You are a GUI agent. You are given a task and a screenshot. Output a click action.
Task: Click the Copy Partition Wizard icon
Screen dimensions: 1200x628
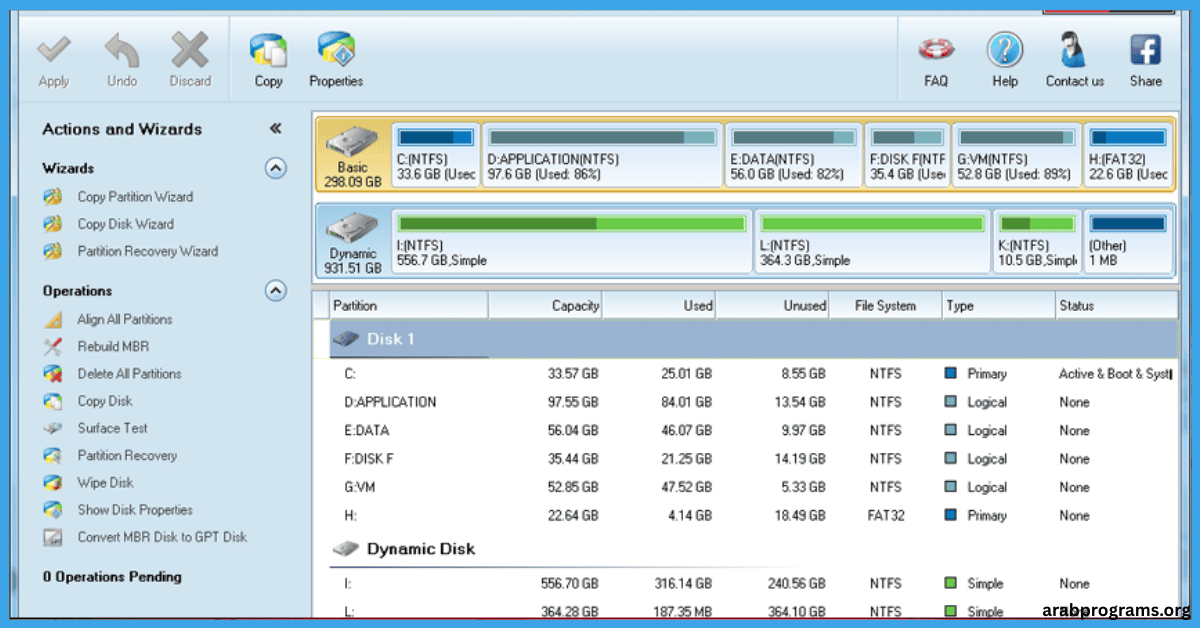[53, 197]
